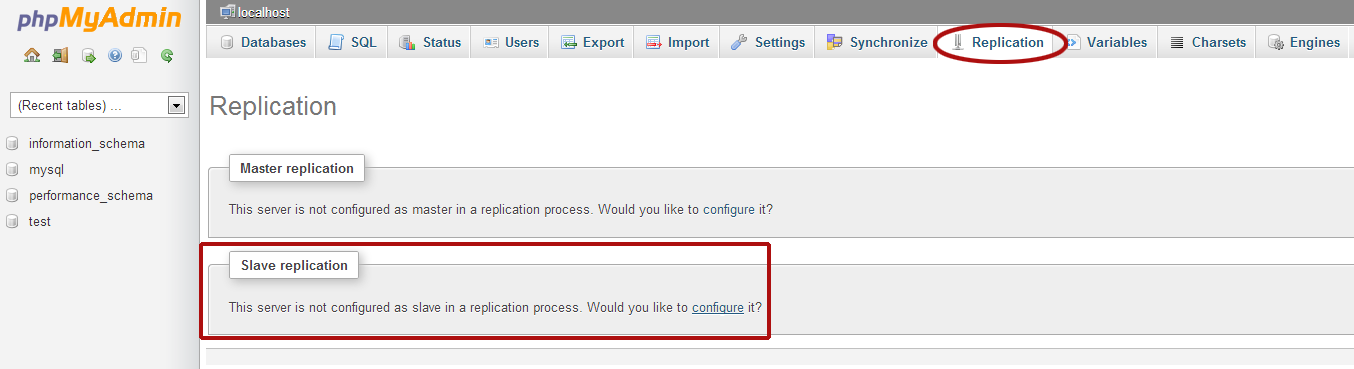
Task: Open the Query window icon
Action: (x=88, y=56)
